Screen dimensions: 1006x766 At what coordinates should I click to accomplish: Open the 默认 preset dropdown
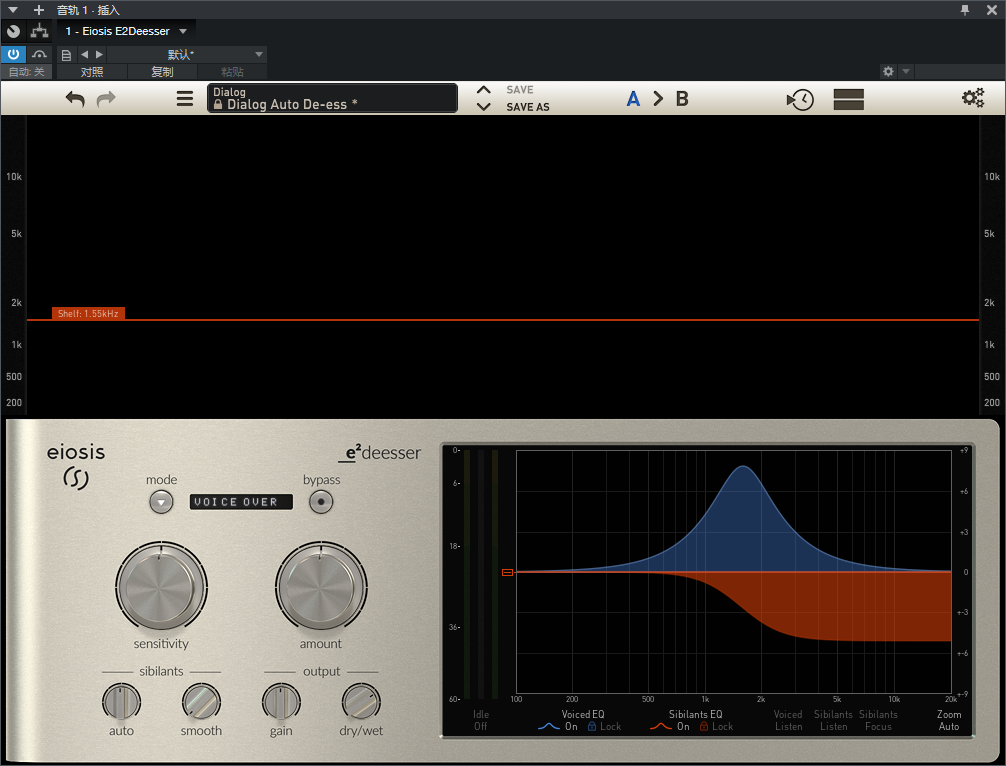[x=186, y=55]
